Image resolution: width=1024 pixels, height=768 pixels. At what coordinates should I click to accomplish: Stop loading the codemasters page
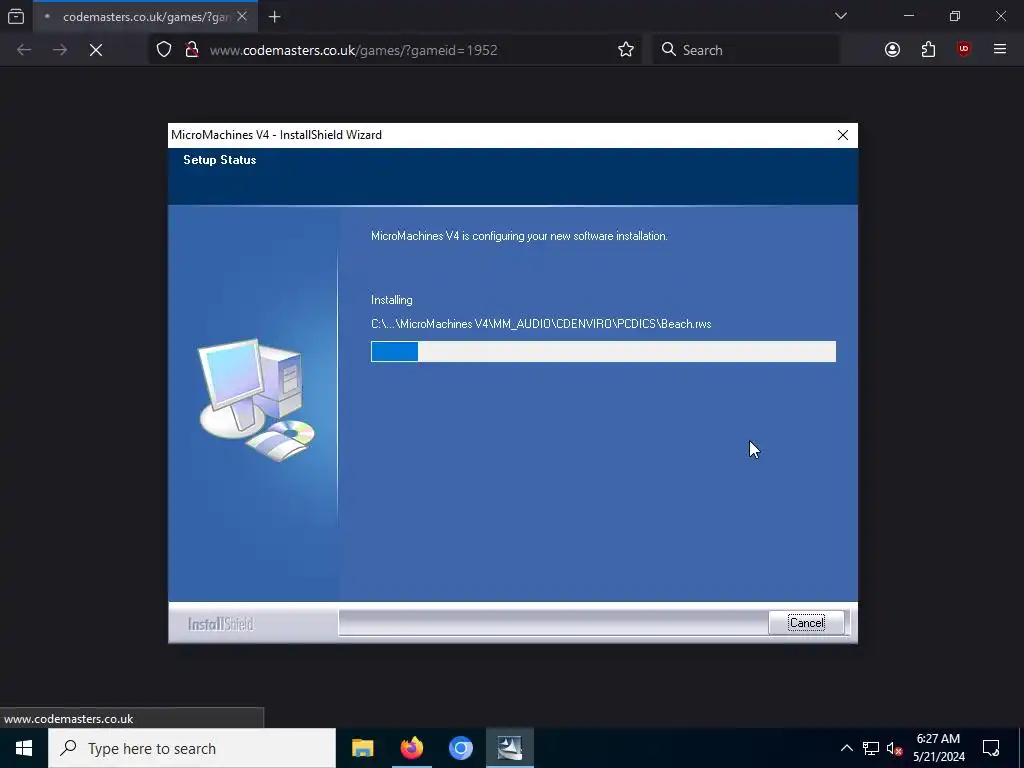tap(96, 50)
